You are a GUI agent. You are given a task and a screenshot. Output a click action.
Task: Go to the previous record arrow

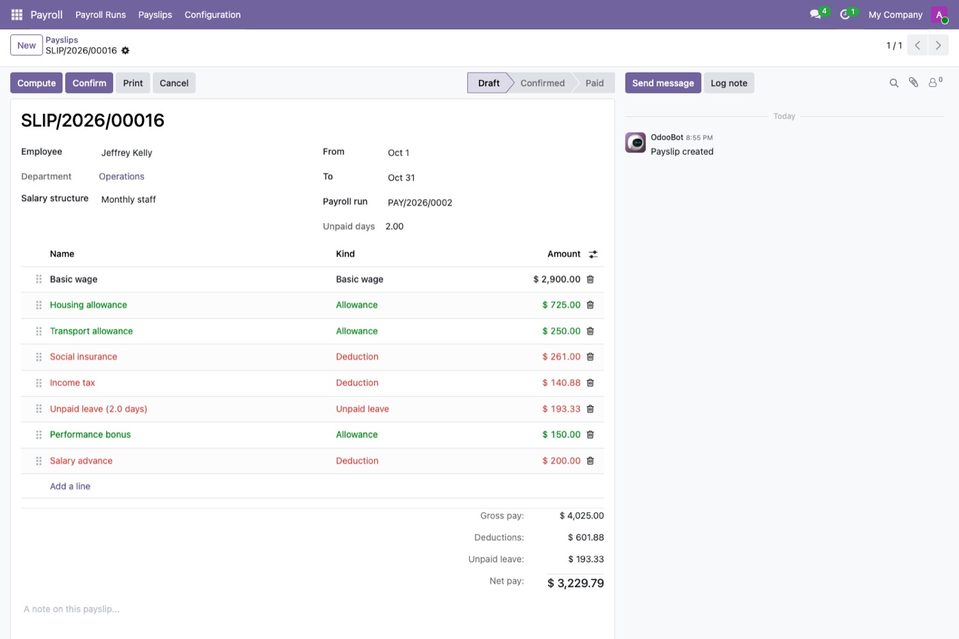point(917,45)
